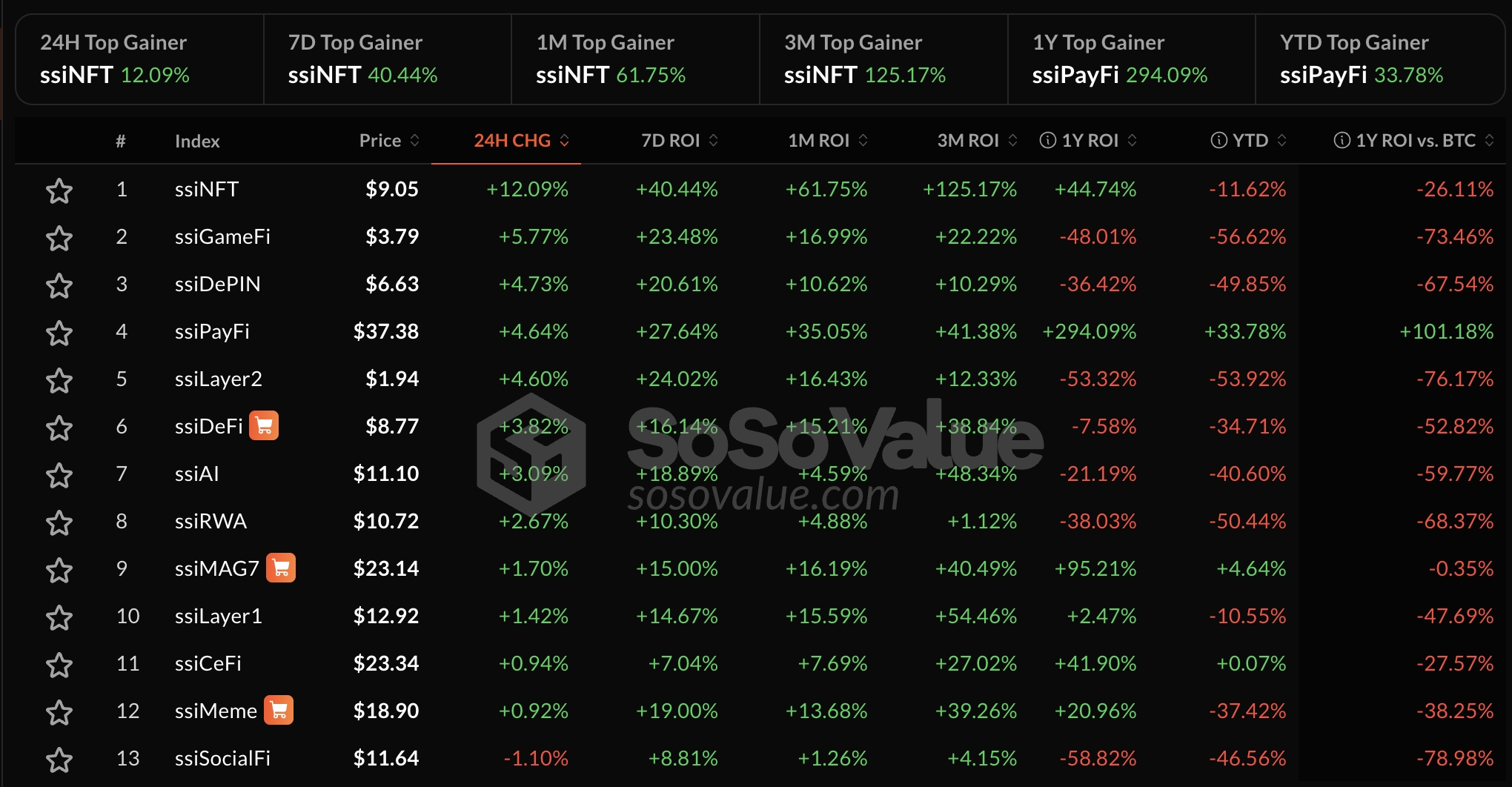Click info icon beside 1Y ROI vs. BTC
1512x787 pixels.
[1342, 141]
